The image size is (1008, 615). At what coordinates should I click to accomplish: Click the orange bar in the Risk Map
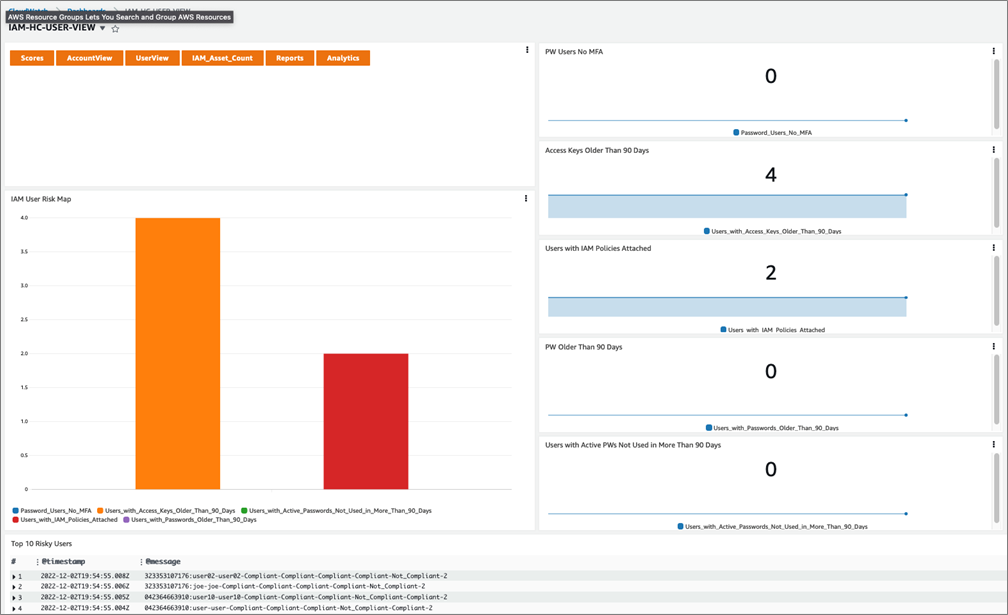[177, 353]
